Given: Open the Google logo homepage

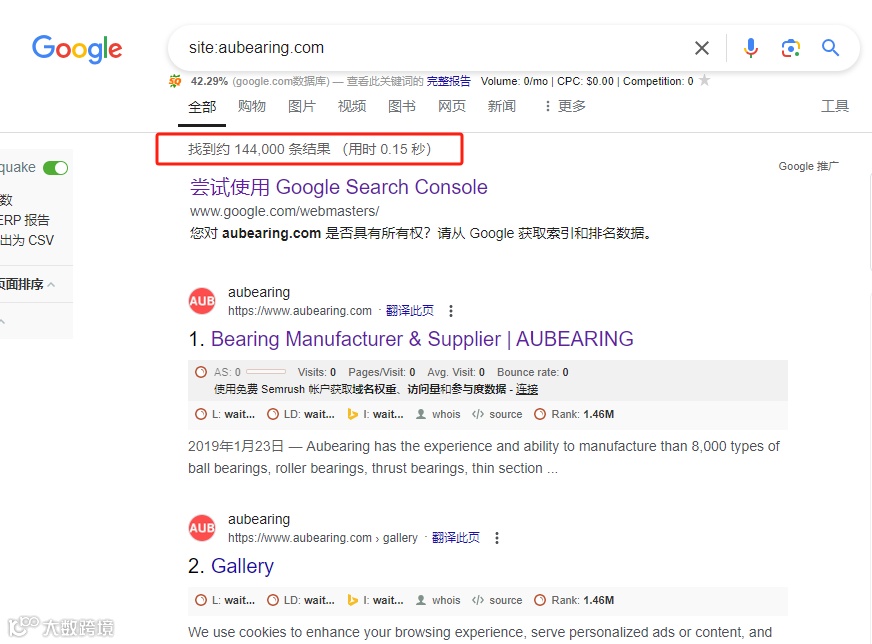Looking at the screenshot, I should click(x=77, y=49).
